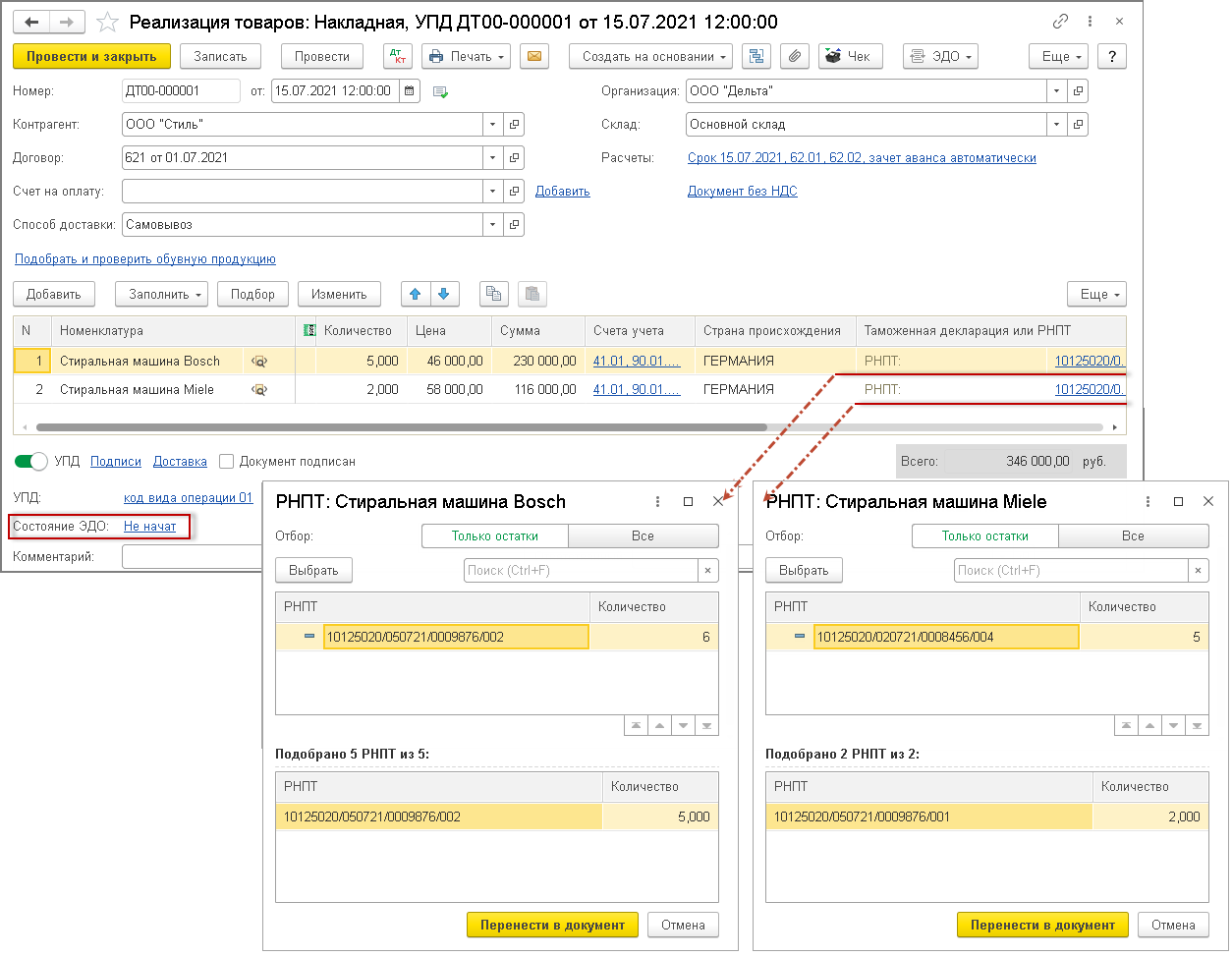This screenshot has height=957, width=1232.
Task: Show Дт/Кт accounting entries
Action: (398, 56)
